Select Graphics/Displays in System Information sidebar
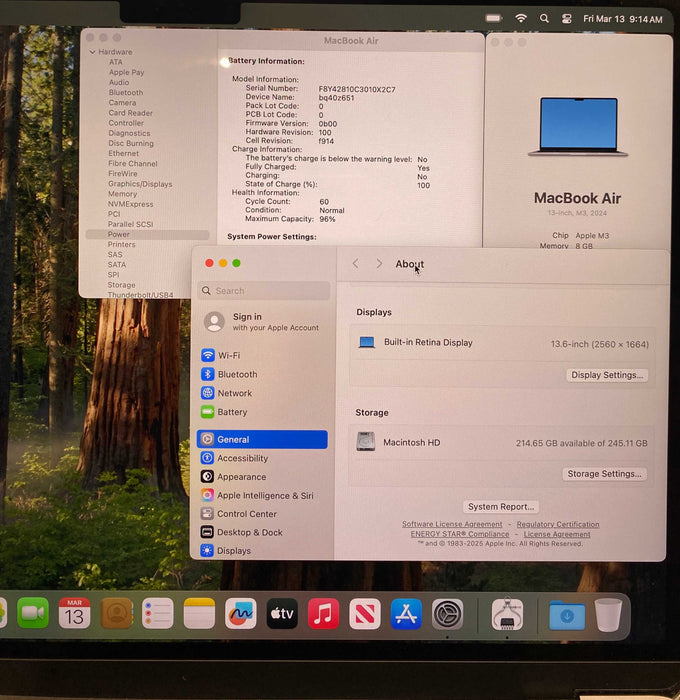Image resolution: width=680 pixels, height=700 pixels. click(140, 184)
